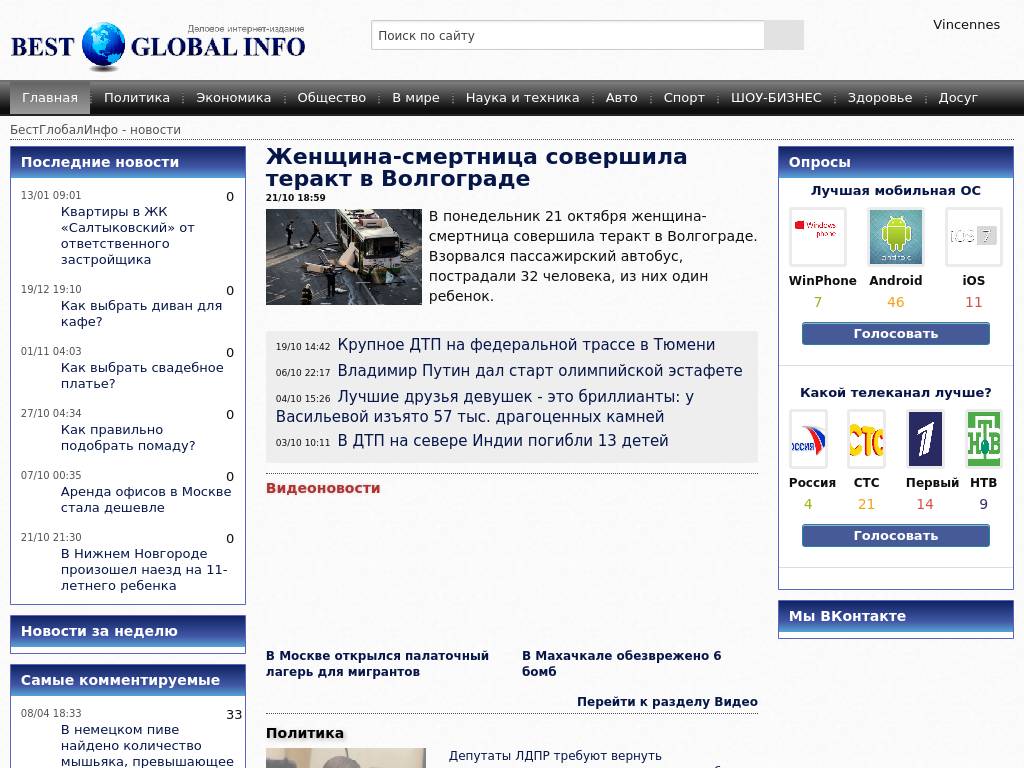Click the Best Global Info globe logo
The image size is (1024, 768).
click(x=103, y=46)
